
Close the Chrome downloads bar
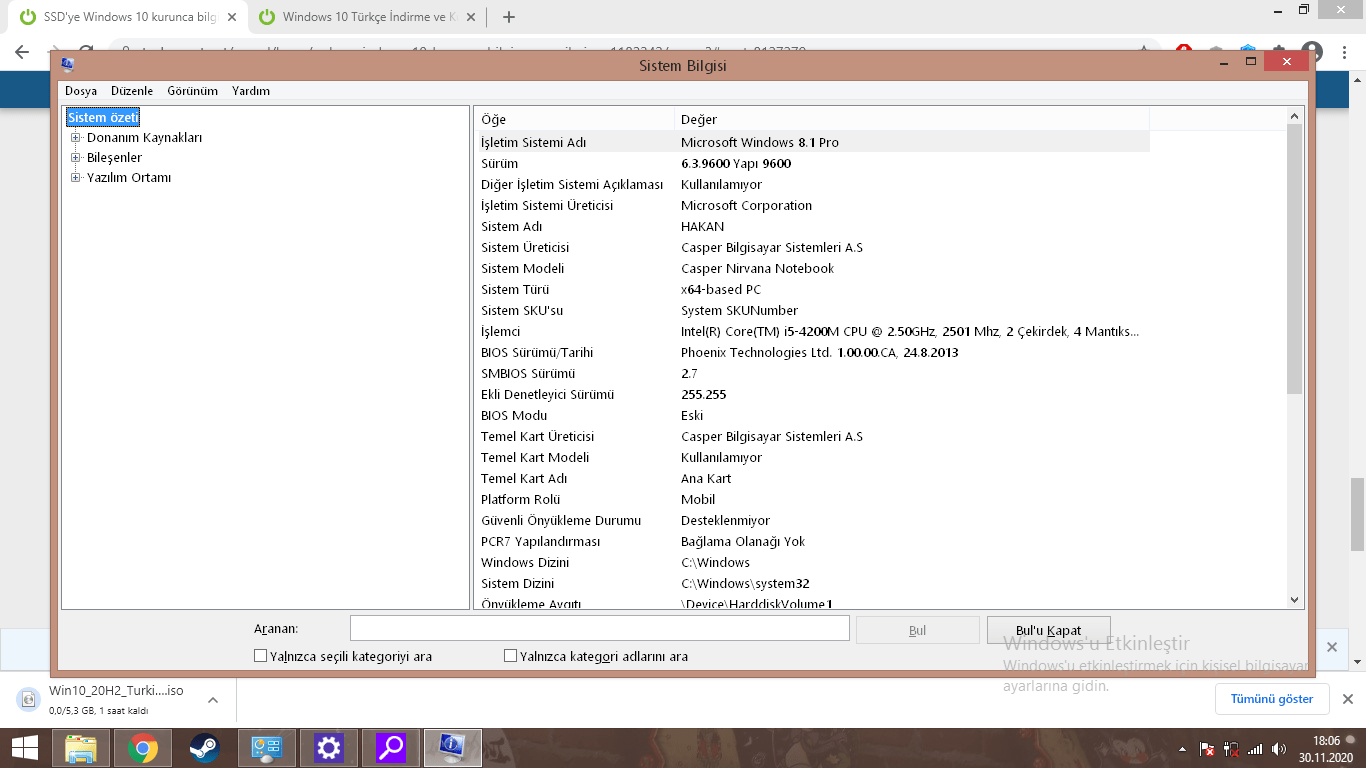tap(1348, 699)
